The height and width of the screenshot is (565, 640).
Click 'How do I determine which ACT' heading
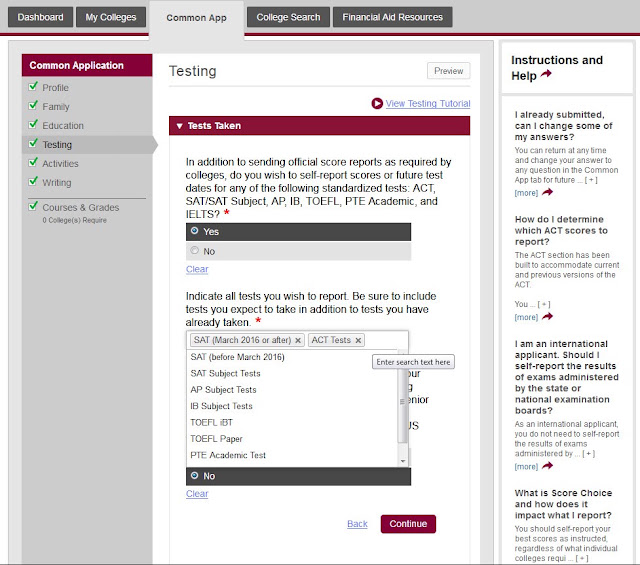(561, 231)
